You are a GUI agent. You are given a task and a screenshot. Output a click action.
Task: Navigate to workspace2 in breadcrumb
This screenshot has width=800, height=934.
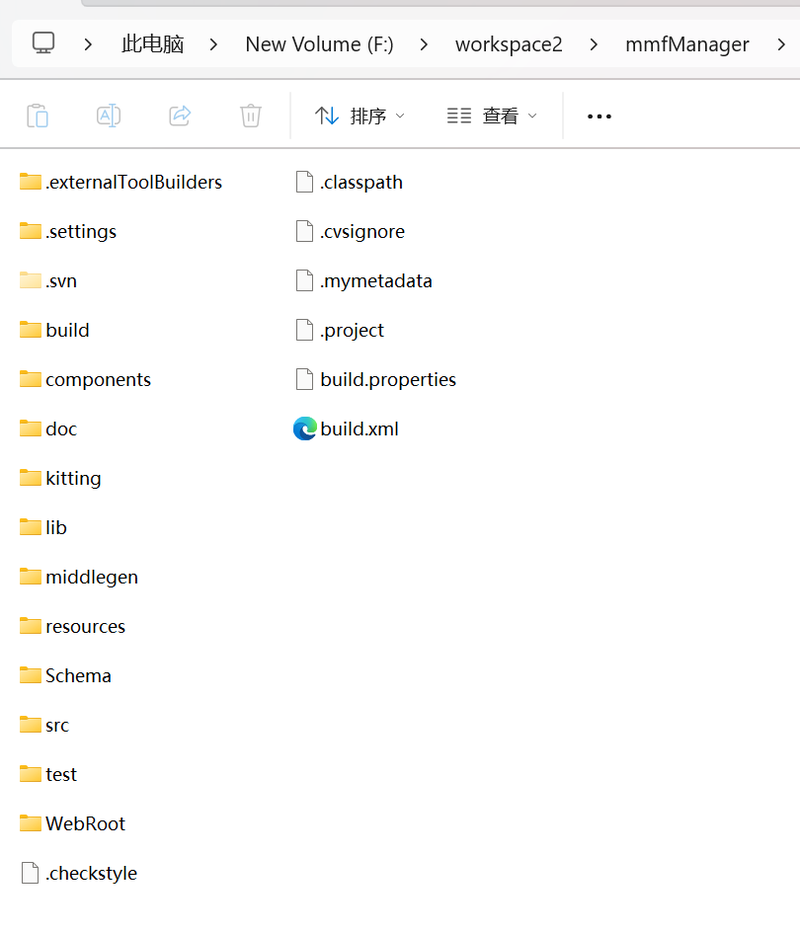click(509, 44)
